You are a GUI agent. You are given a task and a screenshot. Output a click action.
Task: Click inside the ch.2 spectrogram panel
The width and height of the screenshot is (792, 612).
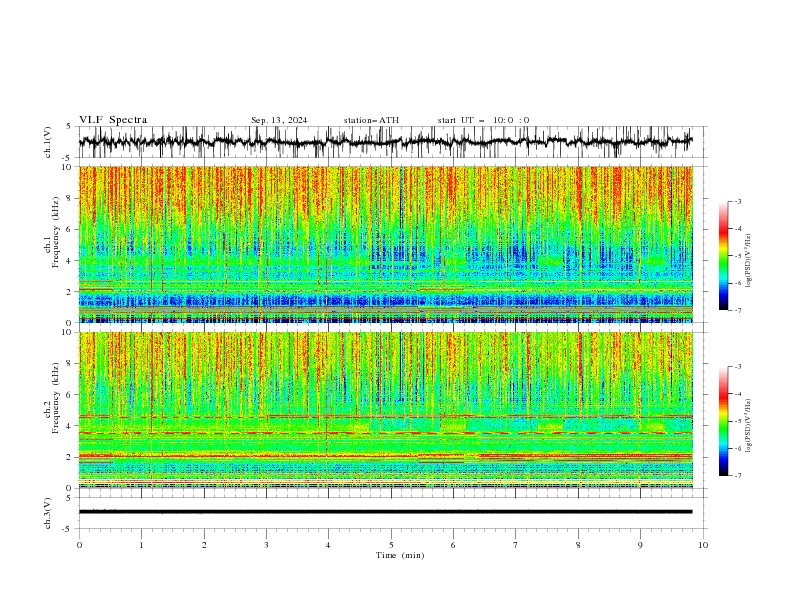386,410
